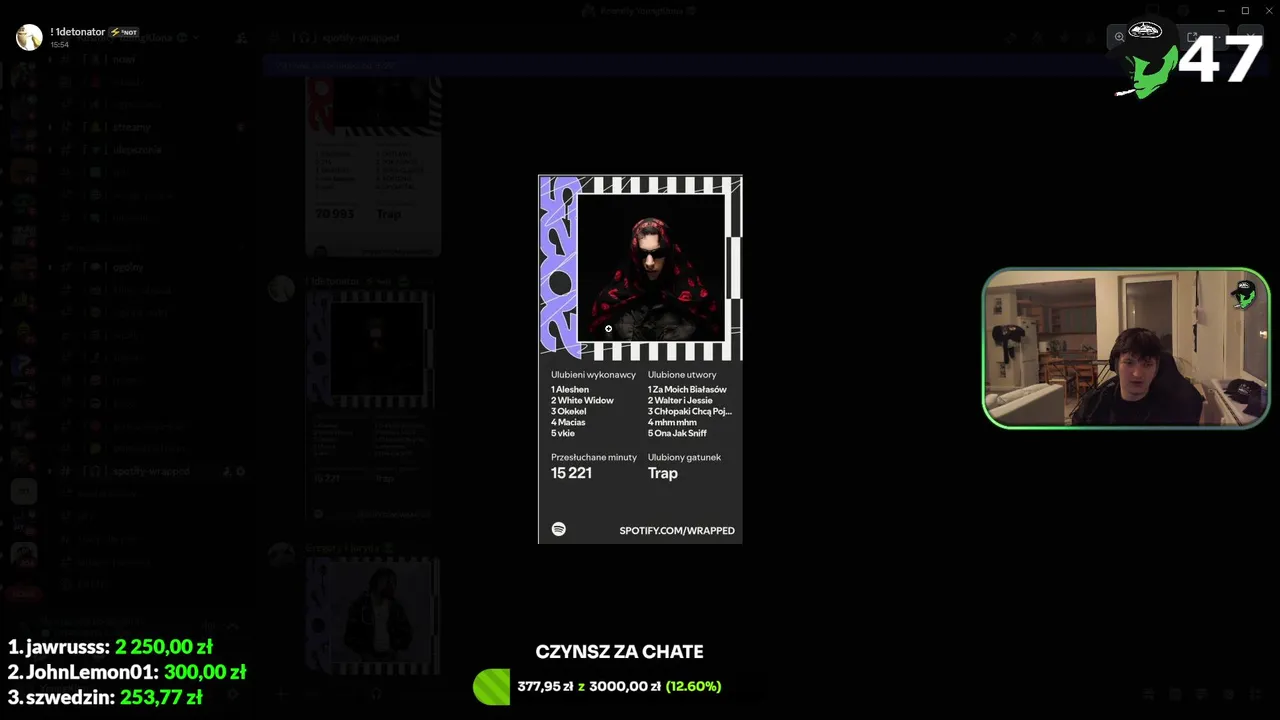Click the timestamp 15:54
Viewport: 1280px width, 720px height.
pyautogui.click(x=59, y=45)
